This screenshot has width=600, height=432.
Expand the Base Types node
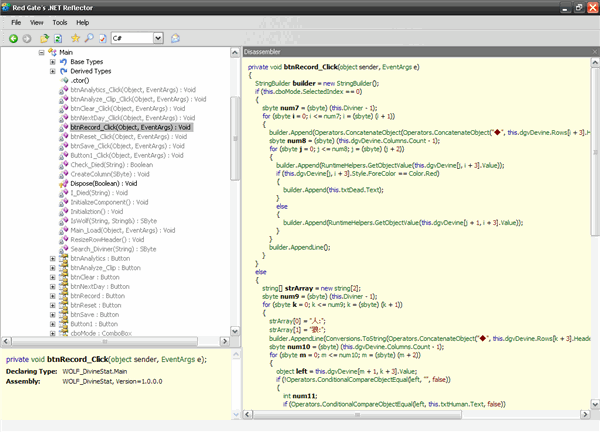(53, 62)
